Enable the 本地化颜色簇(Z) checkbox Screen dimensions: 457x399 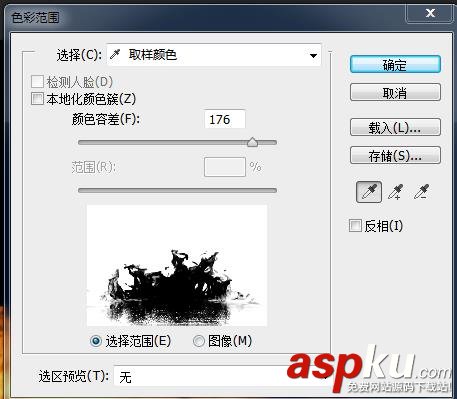click(x=37, y=99)
